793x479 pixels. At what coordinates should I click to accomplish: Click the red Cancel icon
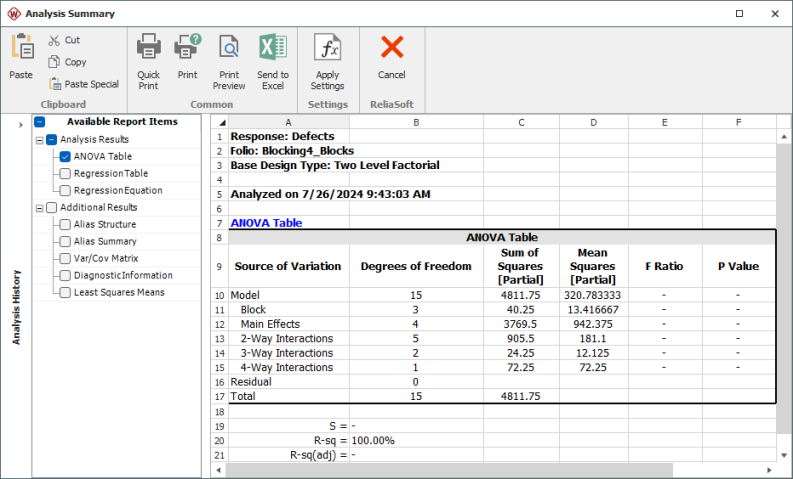[392, 48]
